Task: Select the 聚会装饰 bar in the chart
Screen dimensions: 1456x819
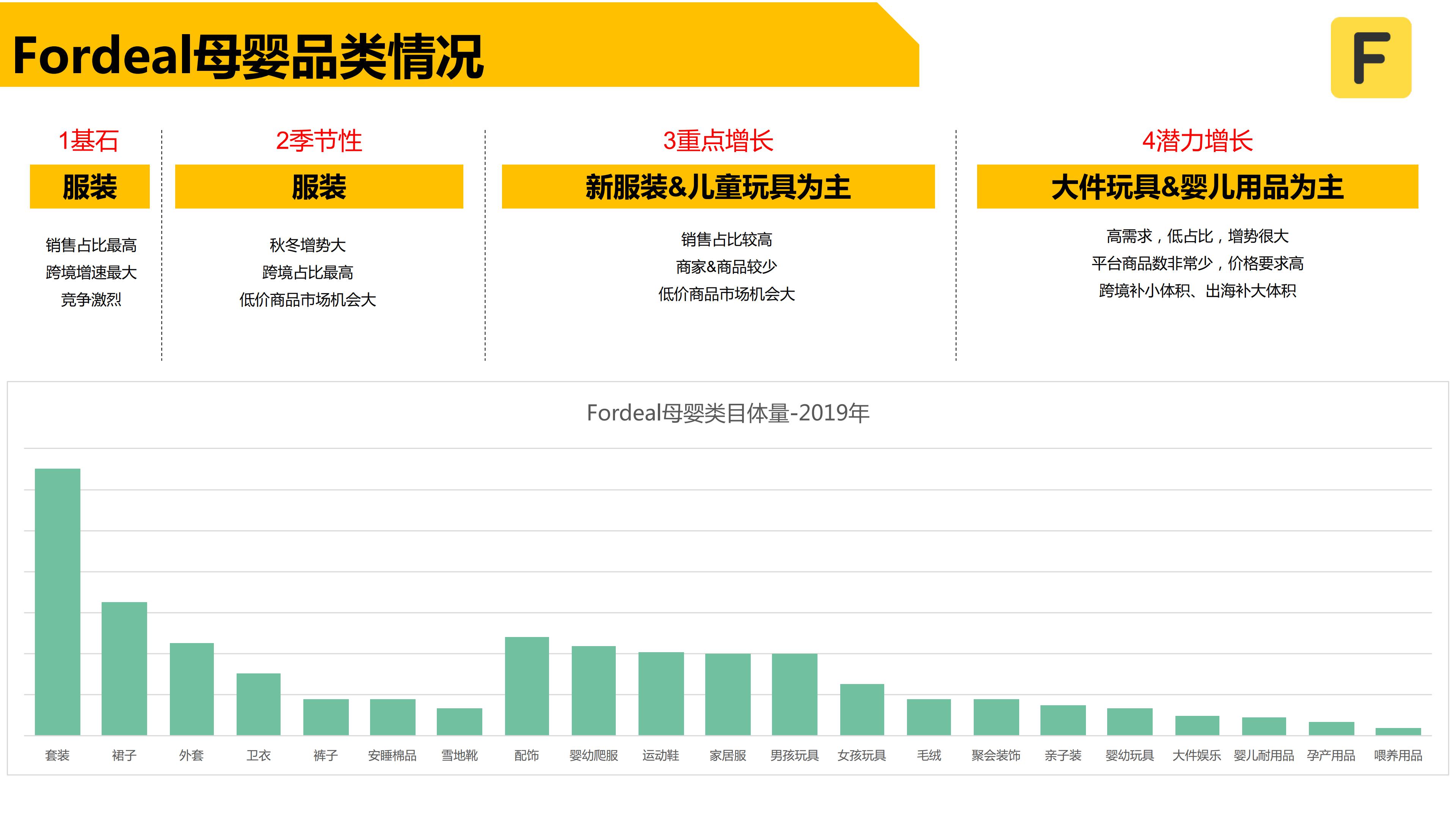Action: pyautogui.click(x=996, y=717)
